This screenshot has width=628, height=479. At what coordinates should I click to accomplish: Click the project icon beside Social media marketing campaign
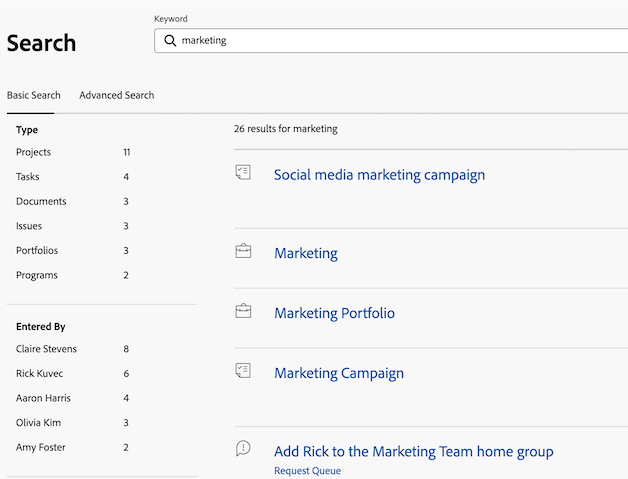(243, 172)
